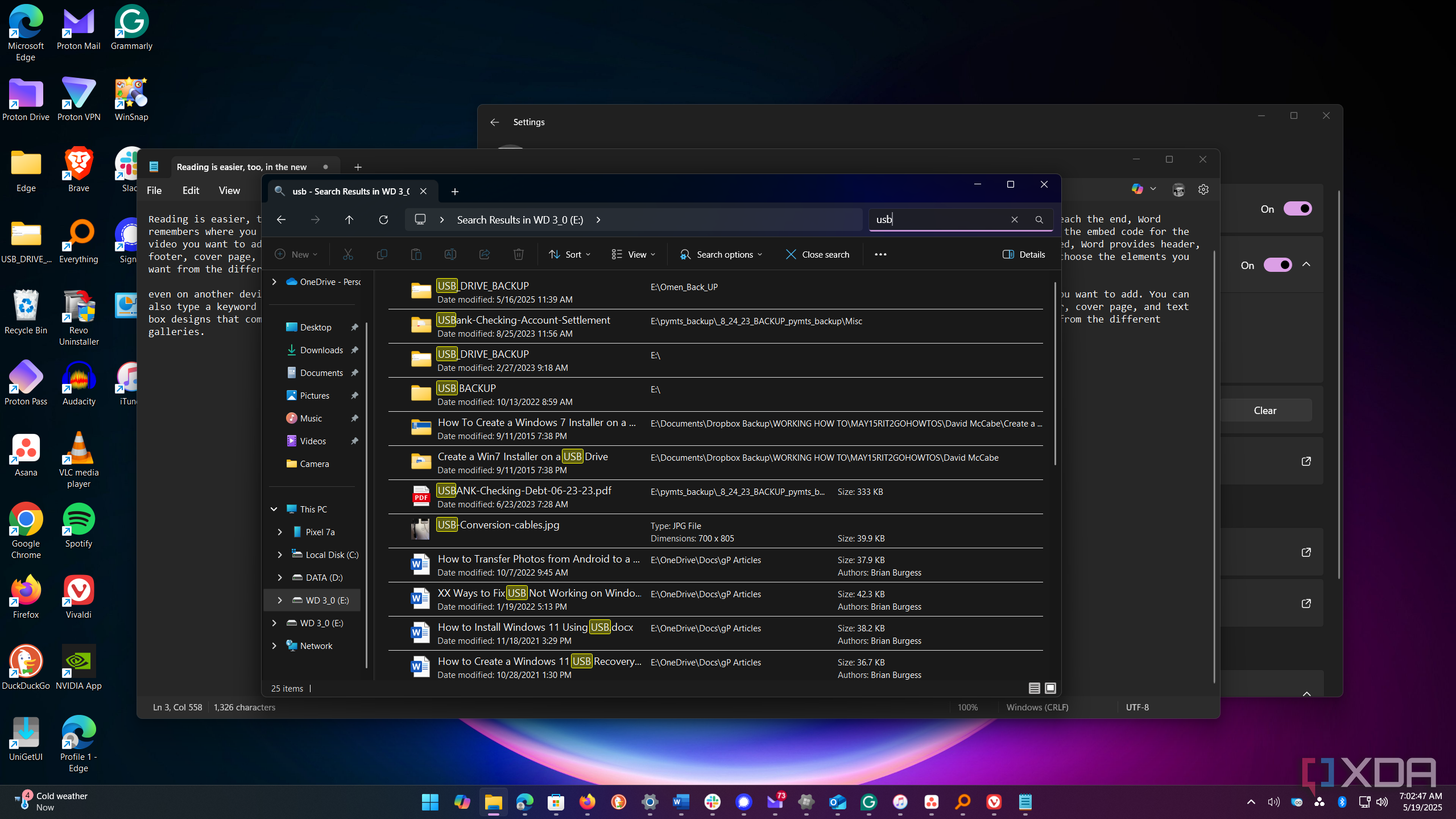Click the Delete trash icon in toolbar
This screenshot has width=1456, height=819.
pyautogui.click(x=519, y=254)
